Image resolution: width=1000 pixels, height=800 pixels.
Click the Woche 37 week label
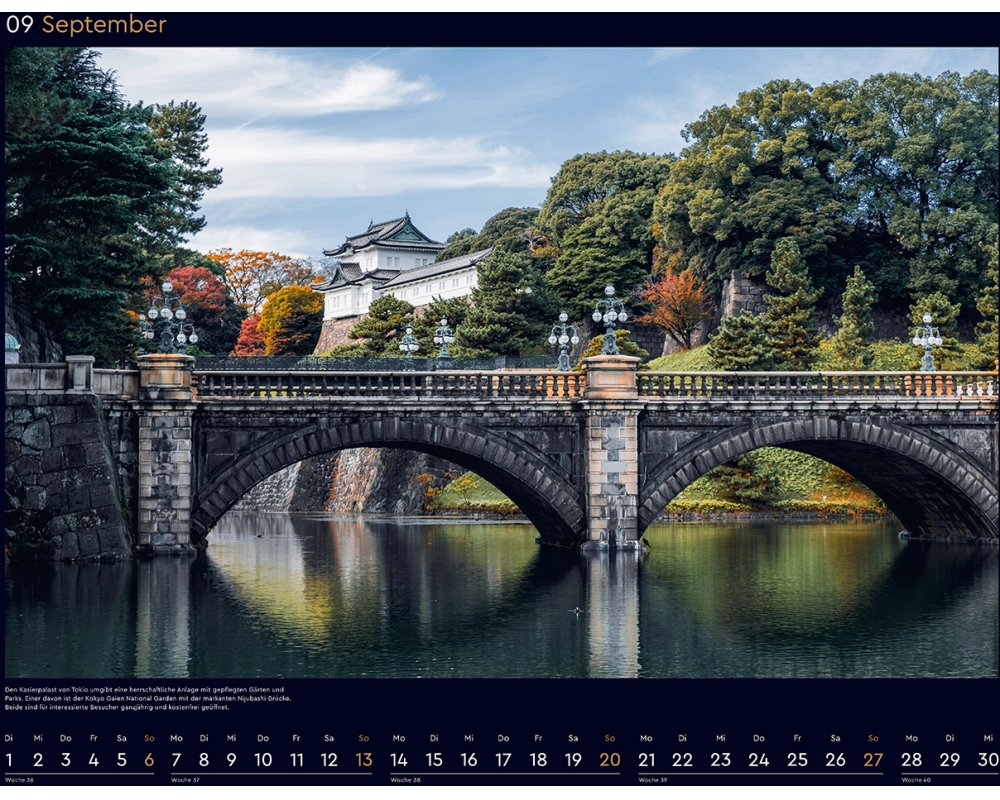(x=185, y=780)
